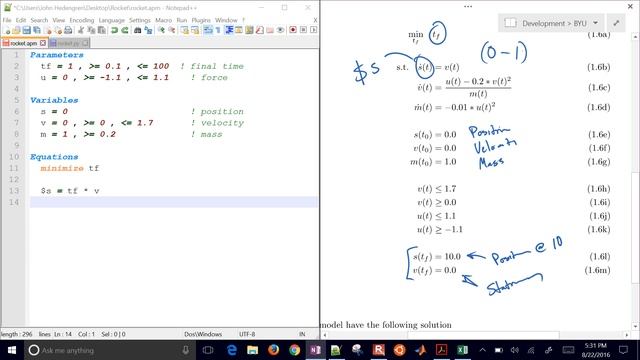Screen dimensions: 640x360
Task: Open the Replace toolbar icon
Action: [148, 30]
